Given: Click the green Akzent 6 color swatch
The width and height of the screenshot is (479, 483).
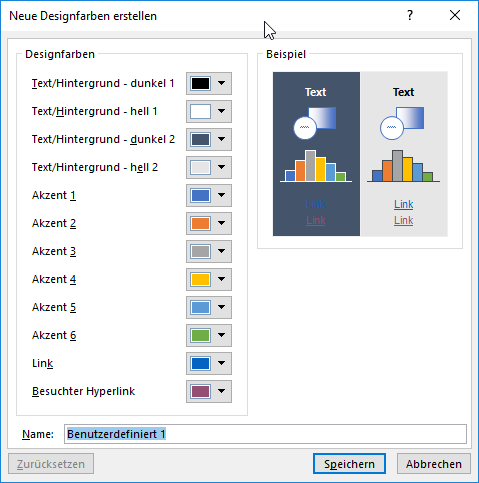Looking at the screenshot, I should 200,335.
